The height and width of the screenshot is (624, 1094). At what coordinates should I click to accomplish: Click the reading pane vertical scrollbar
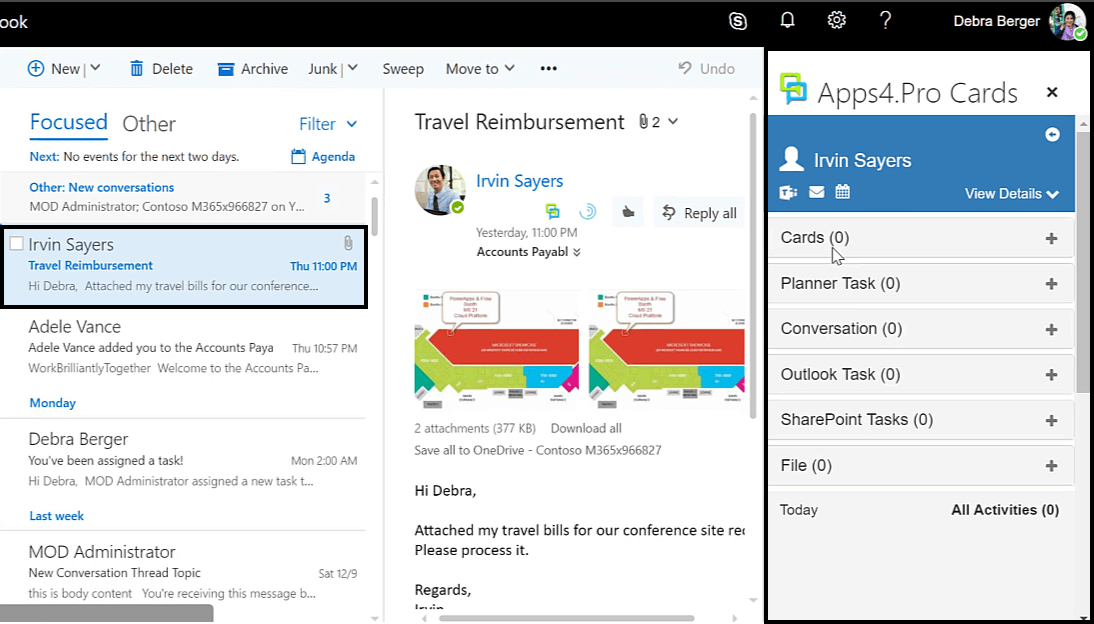(x=753, y=265)
